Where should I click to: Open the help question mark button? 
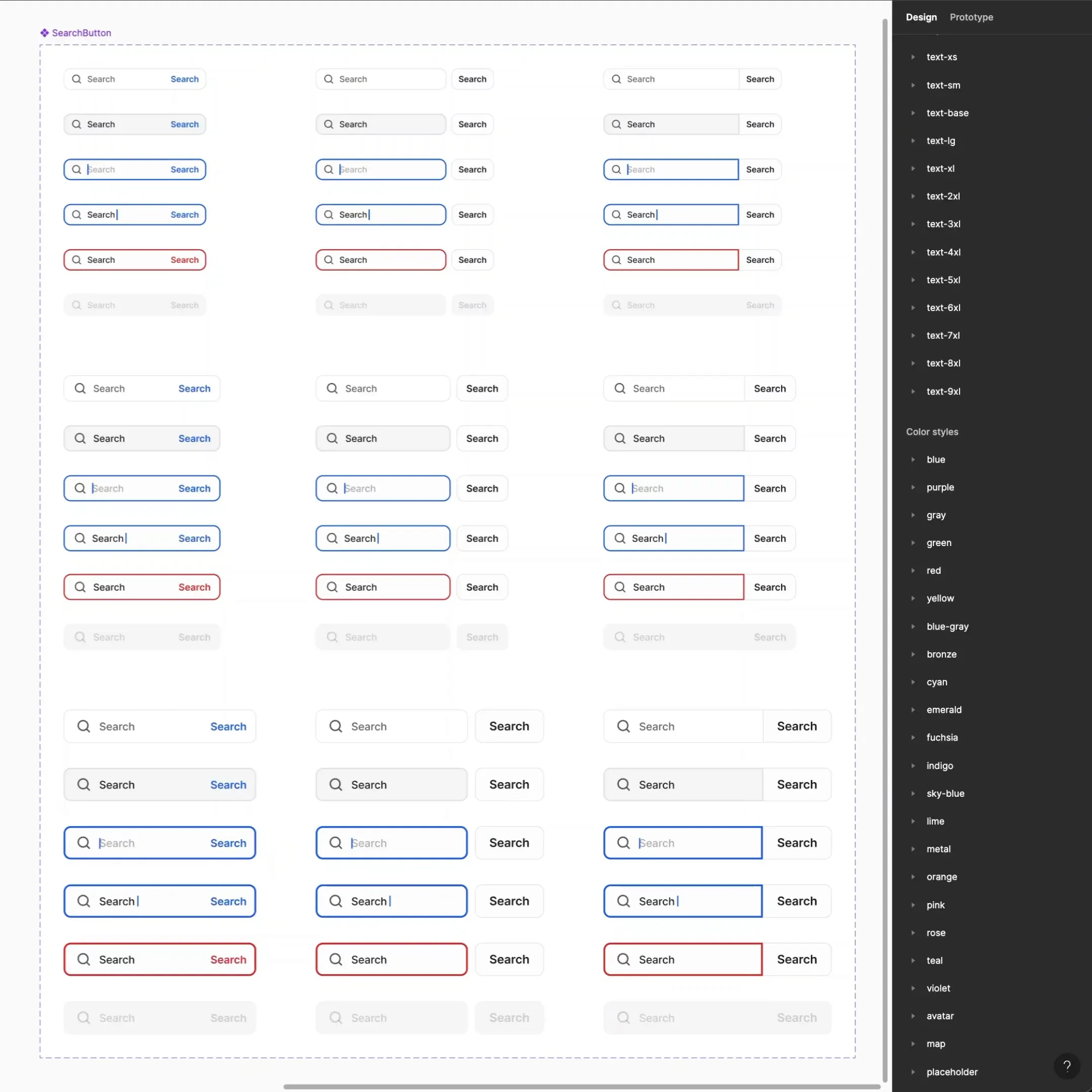point(1067,1067)
